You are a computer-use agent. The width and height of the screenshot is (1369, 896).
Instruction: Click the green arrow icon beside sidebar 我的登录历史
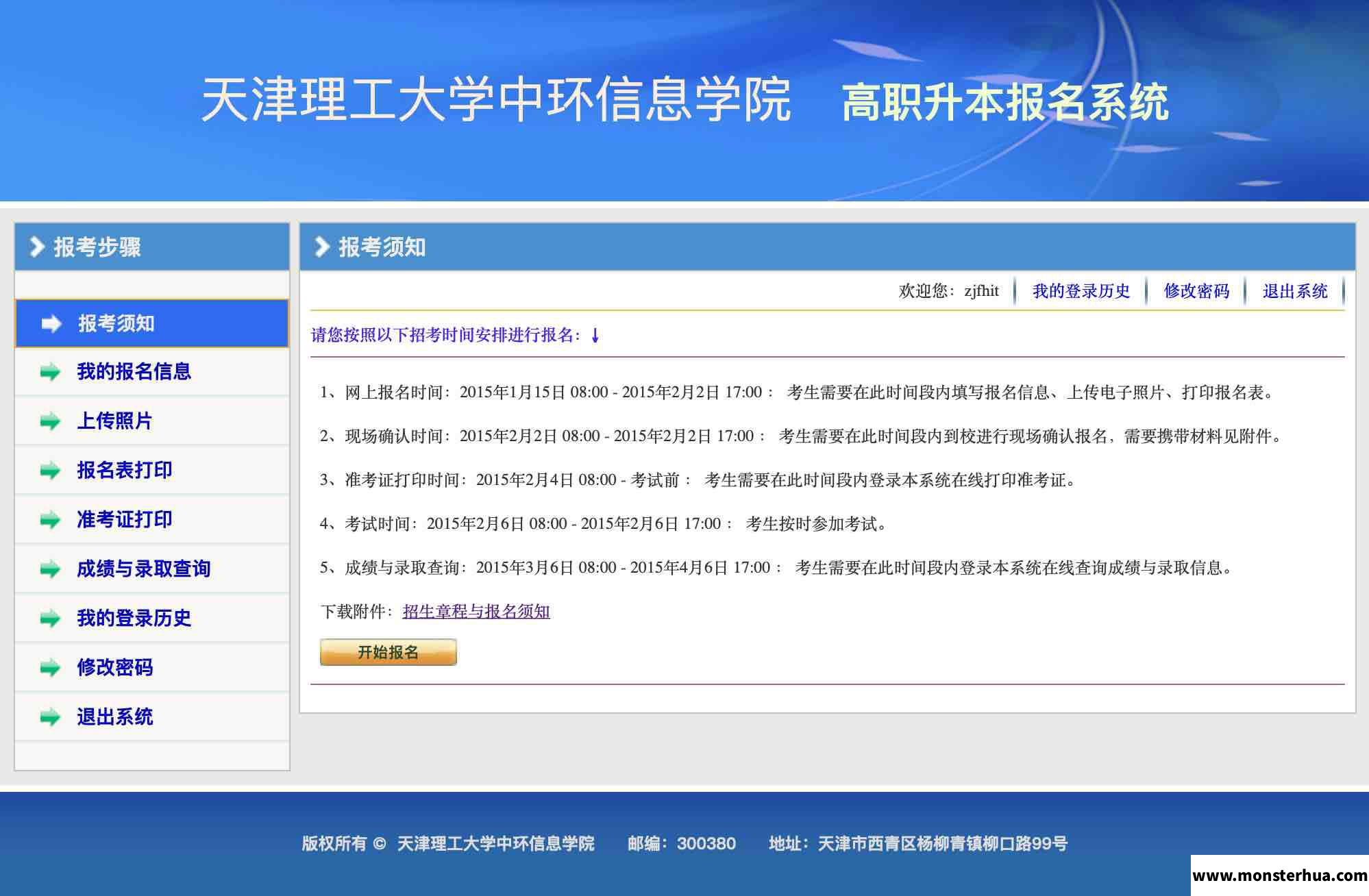[x=50, y=619]
